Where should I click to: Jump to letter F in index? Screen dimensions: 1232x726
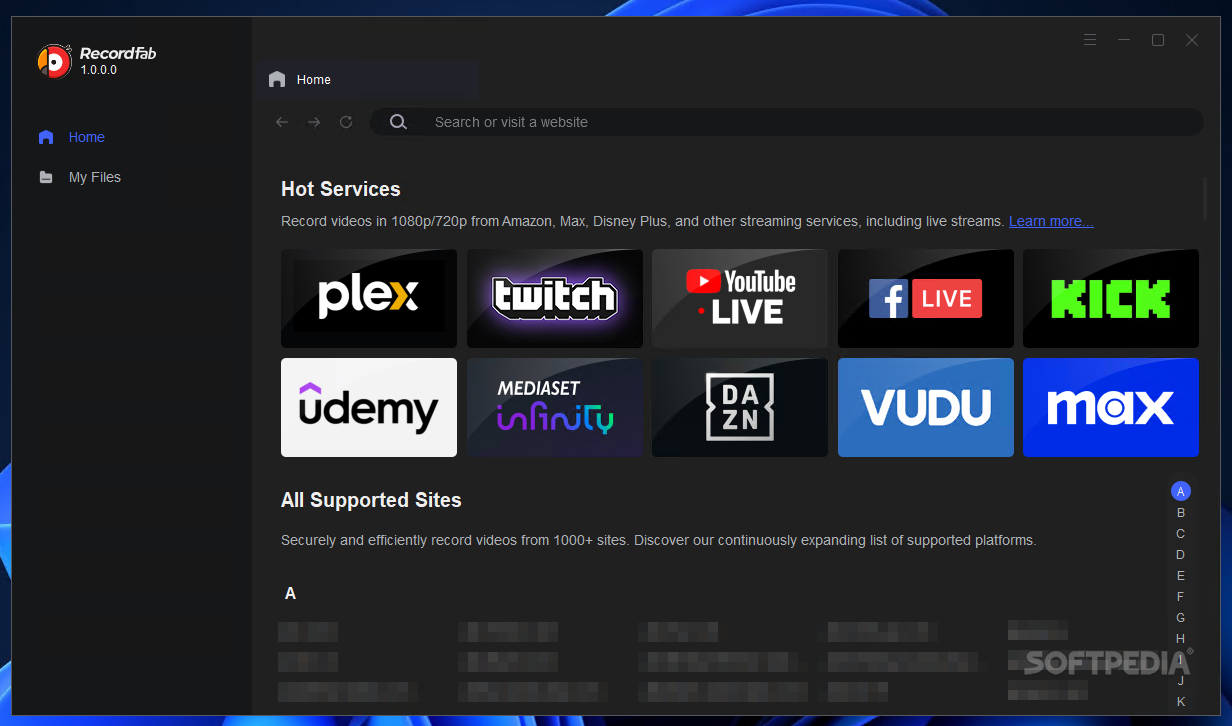point(1181,596)
